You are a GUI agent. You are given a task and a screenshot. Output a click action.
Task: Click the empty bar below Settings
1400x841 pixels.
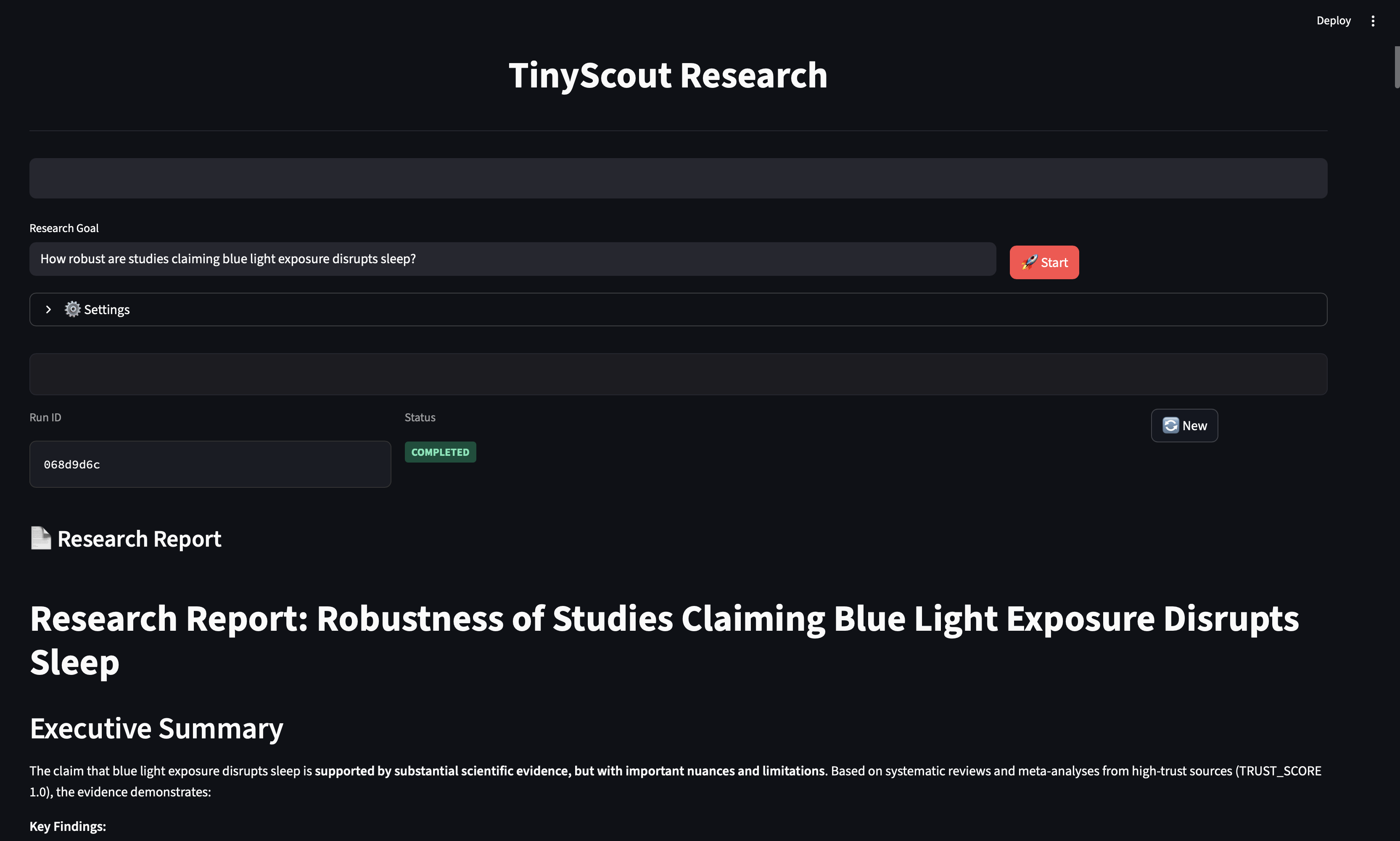678,374
